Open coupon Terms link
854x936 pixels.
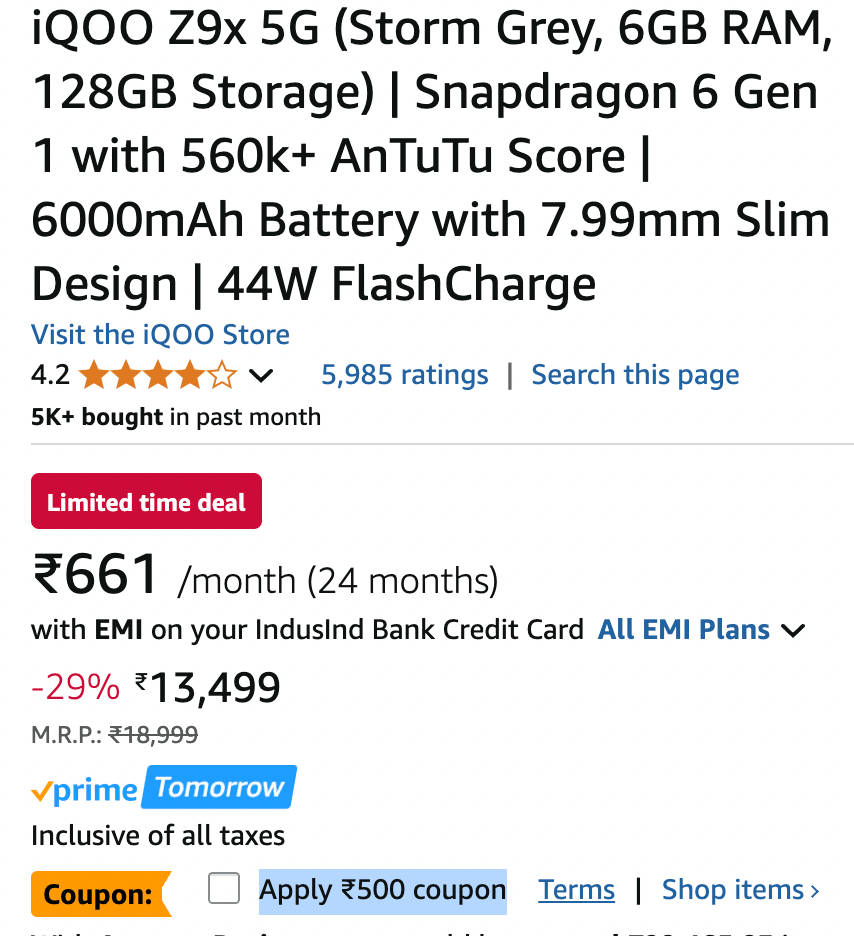(576, 890)
